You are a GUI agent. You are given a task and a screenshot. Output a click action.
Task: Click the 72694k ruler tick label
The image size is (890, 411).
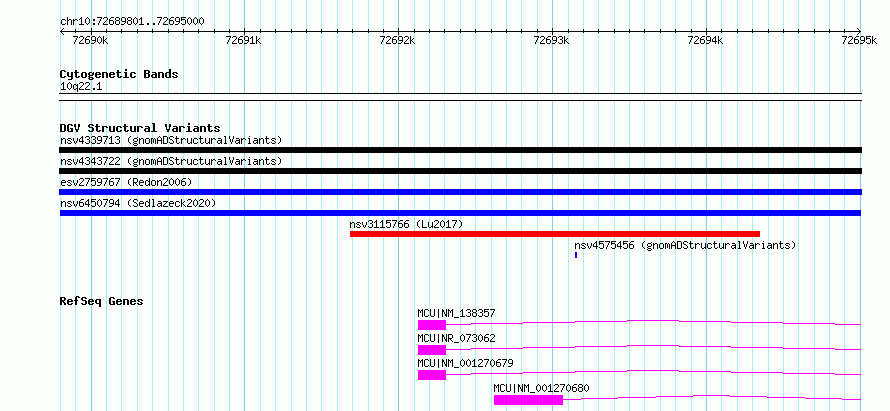pyautogui.click(x=705, y=40)
